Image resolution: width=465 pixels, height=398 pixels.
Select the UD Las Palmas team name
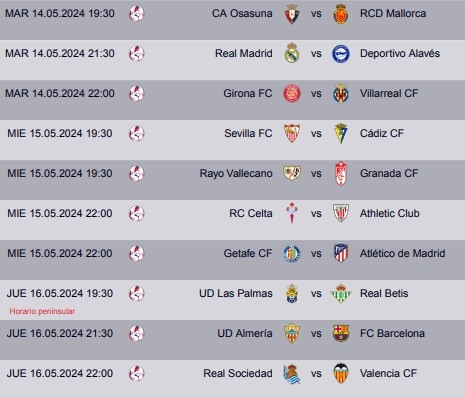(236, 293)
